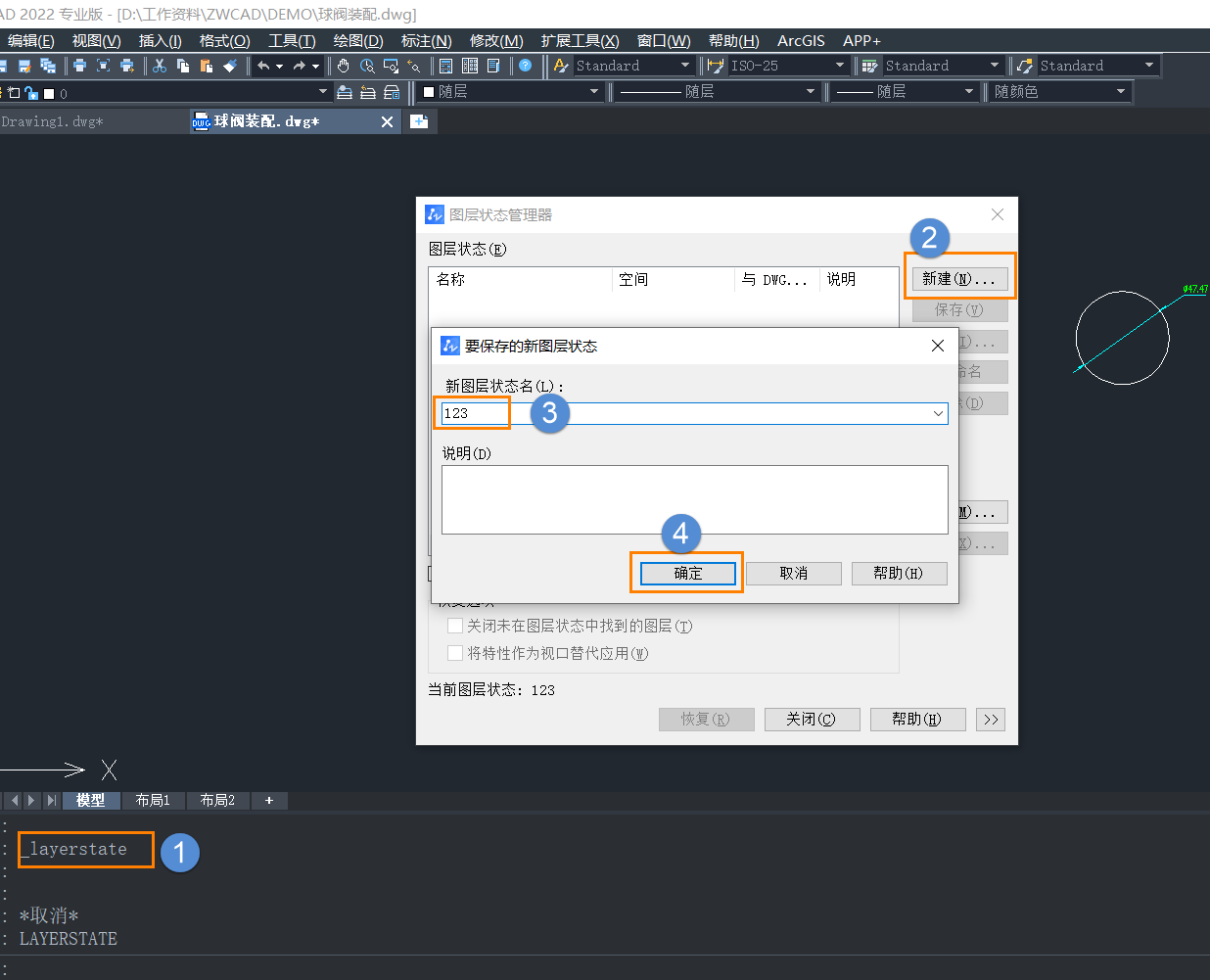The image size is (1210, 980).
Task: Click the layer state name field containing 123
Action: click(695, 413)
